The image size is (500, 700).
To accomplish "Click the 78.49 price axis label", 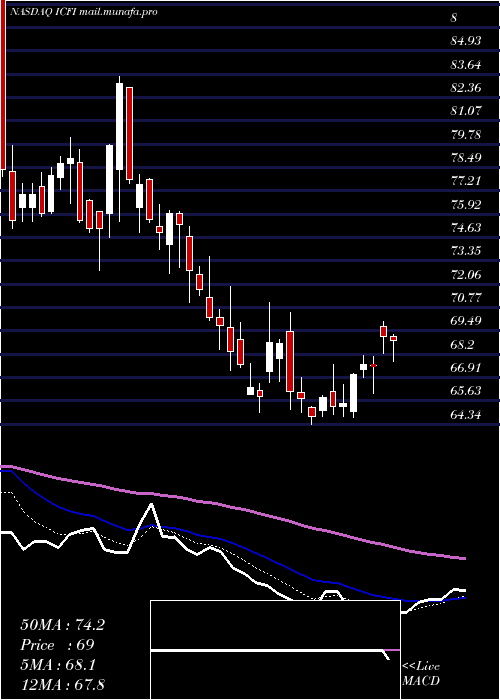I will click(466, 158).
